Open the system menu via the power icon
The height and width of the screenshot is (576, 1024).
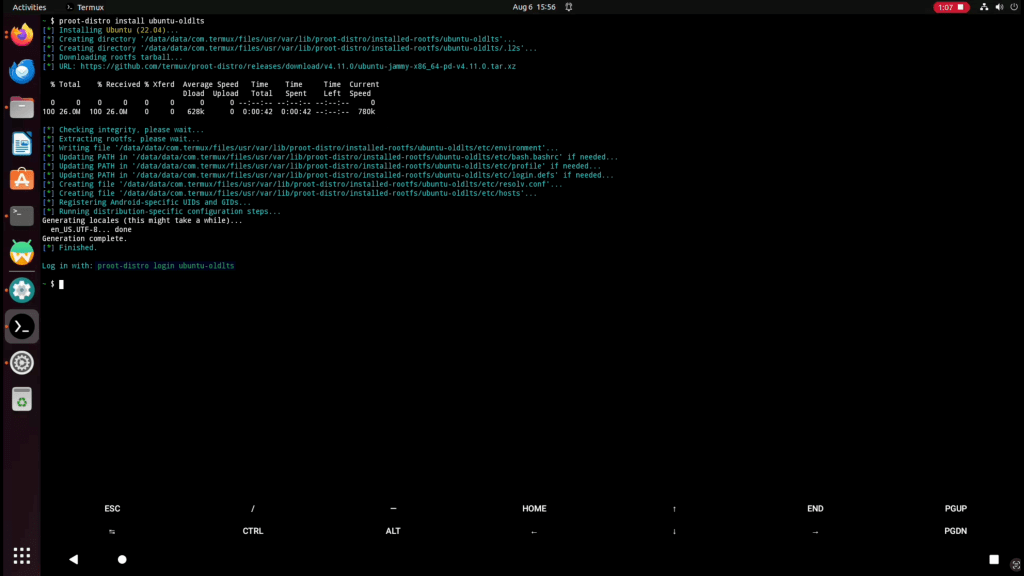coord(1005,7)
